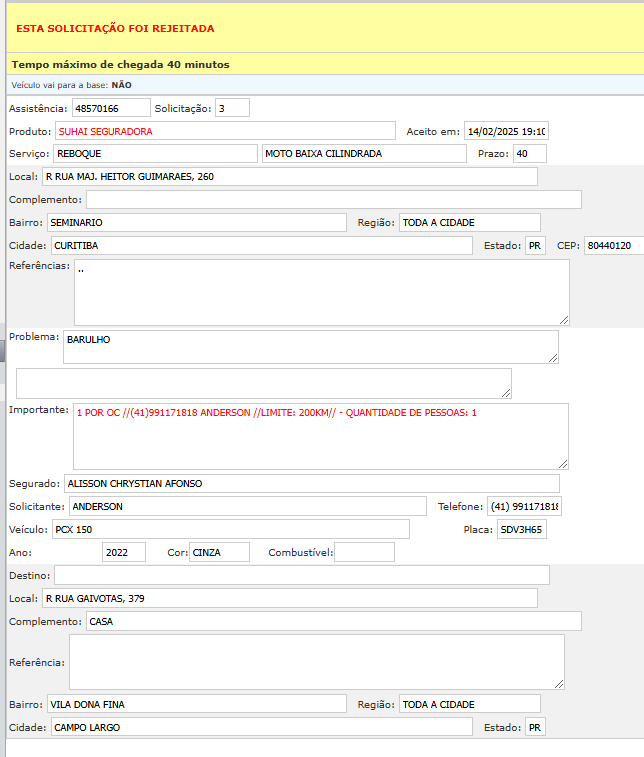This screenshot has width=644, height=757.
Task: Focus the Telefone field
Action: pos(524,507)
